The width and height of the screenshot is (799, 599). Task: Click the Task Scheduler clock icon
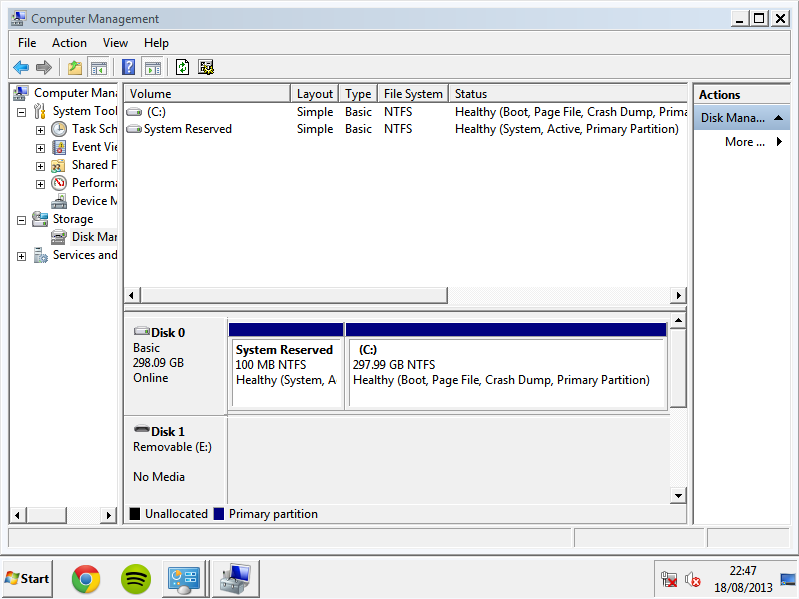pos(59,129)
